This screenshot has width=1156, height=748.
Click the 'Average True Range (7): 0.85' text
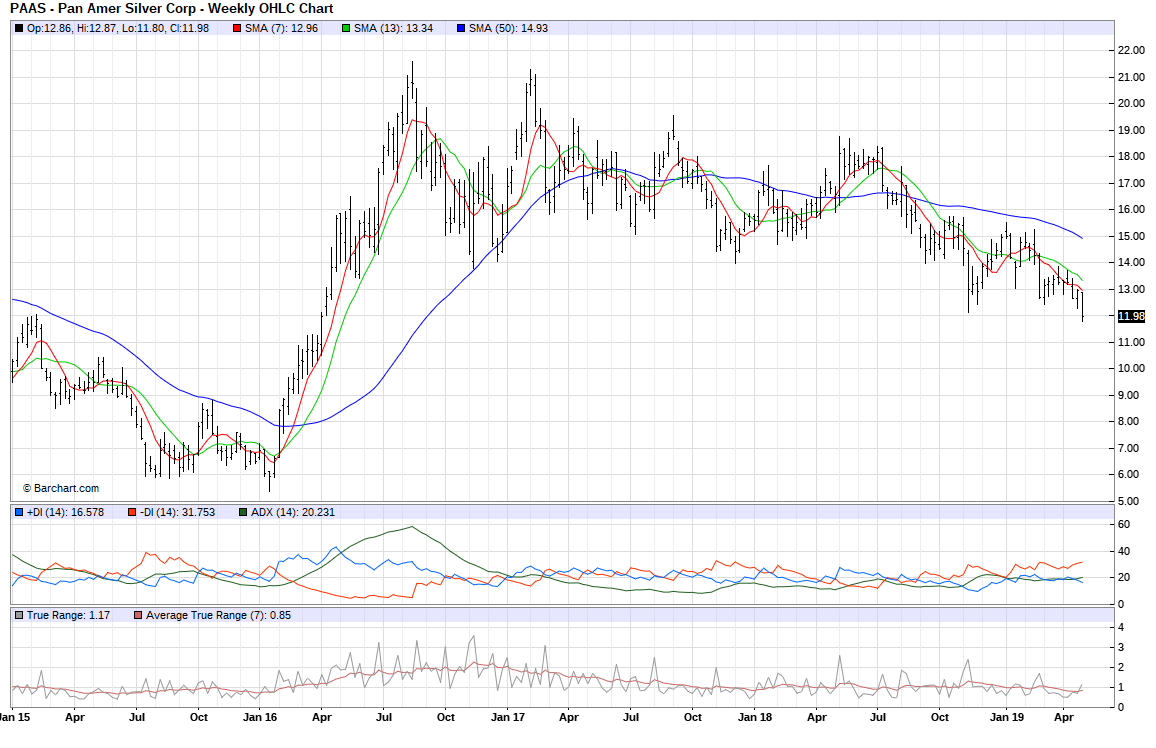[218, 615]
